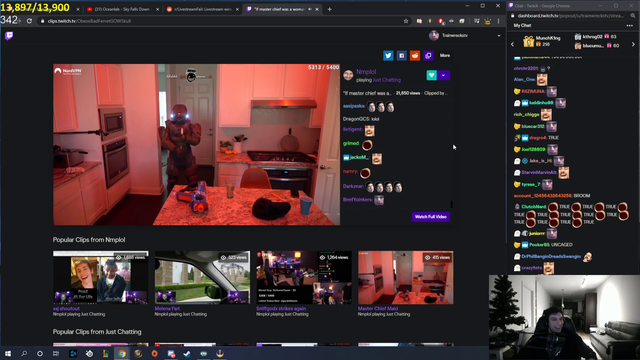
Task: Click the Twitch logo on the clips page
Action: click(9, 36)
